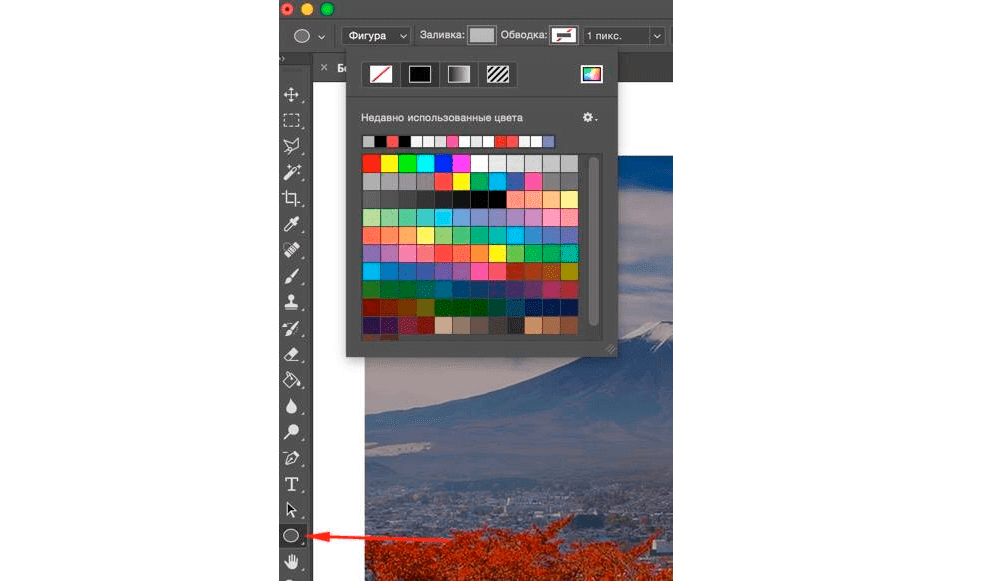This screenshot has height=581, width=988.
Task: Open the swatches gear settings menu
Action: (x=590, y=118)
